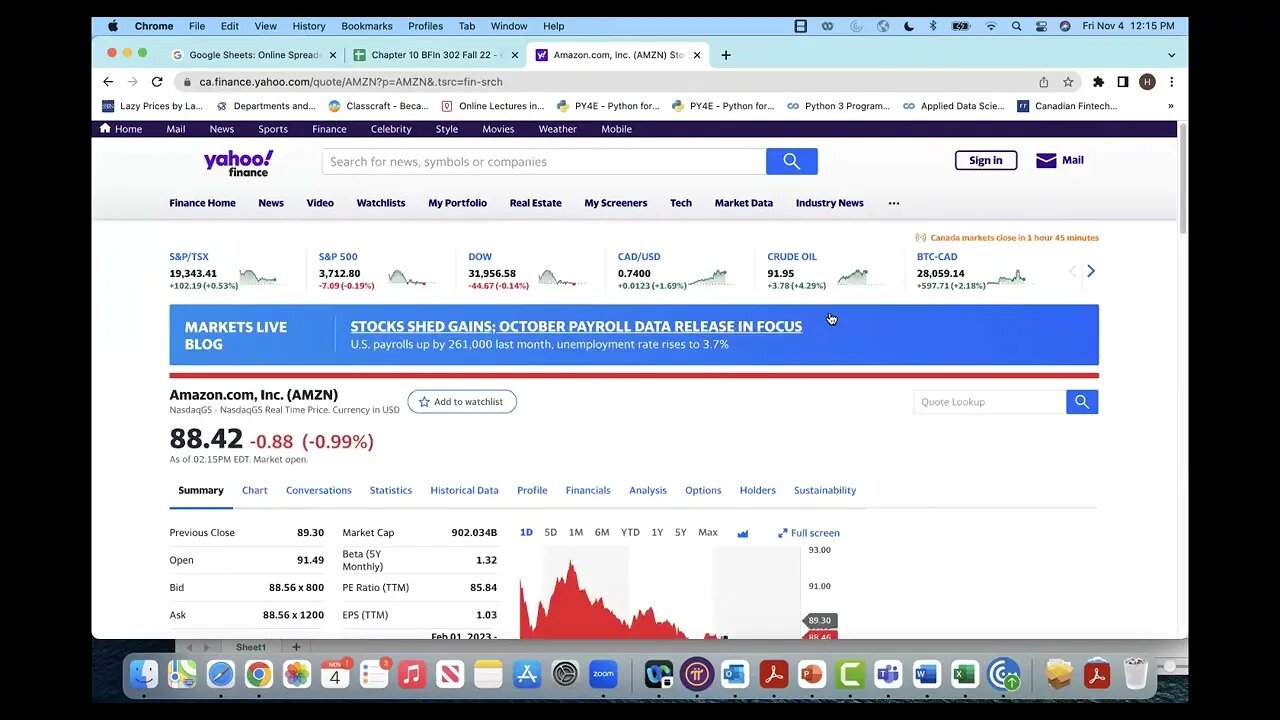Open the Bookmarks menu in the menu bar

click(367, 26)
